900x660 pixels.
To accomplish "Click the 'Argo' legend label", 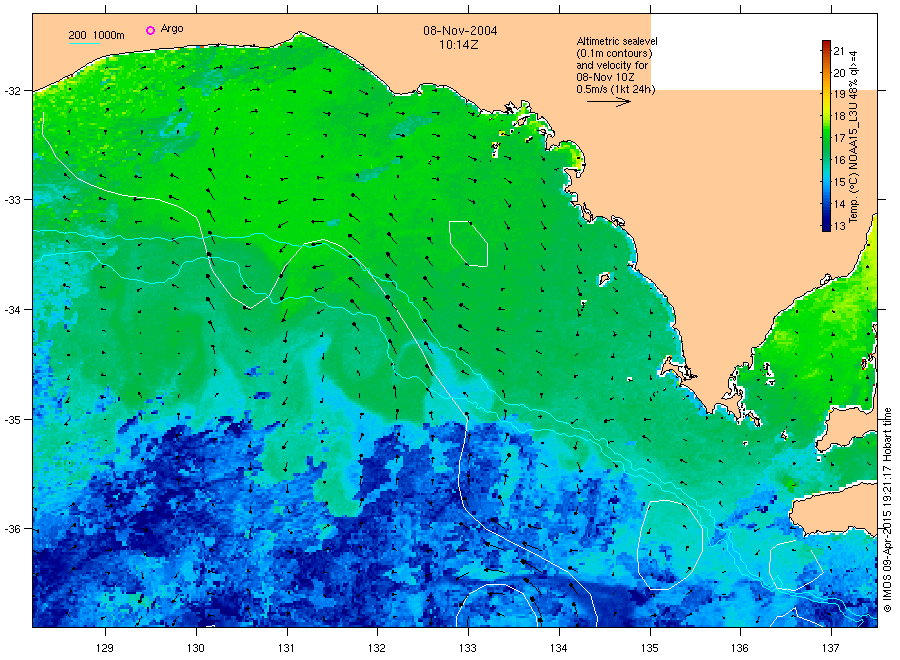I will [x=172, y=29].
